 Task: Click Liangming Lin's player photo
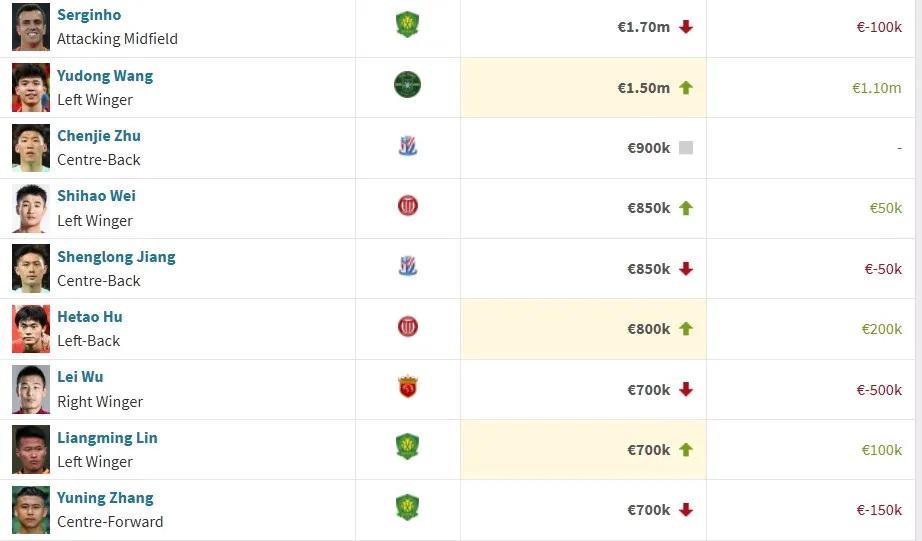[x=31, y=449]
